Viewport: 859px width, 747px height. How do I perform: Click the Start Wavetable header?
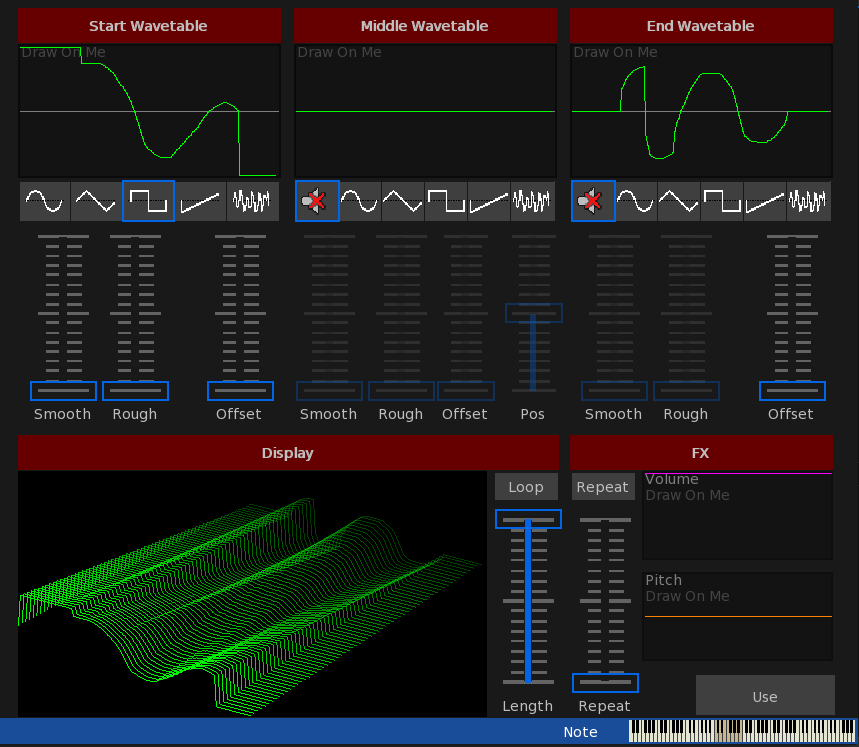tap(149, 26)
